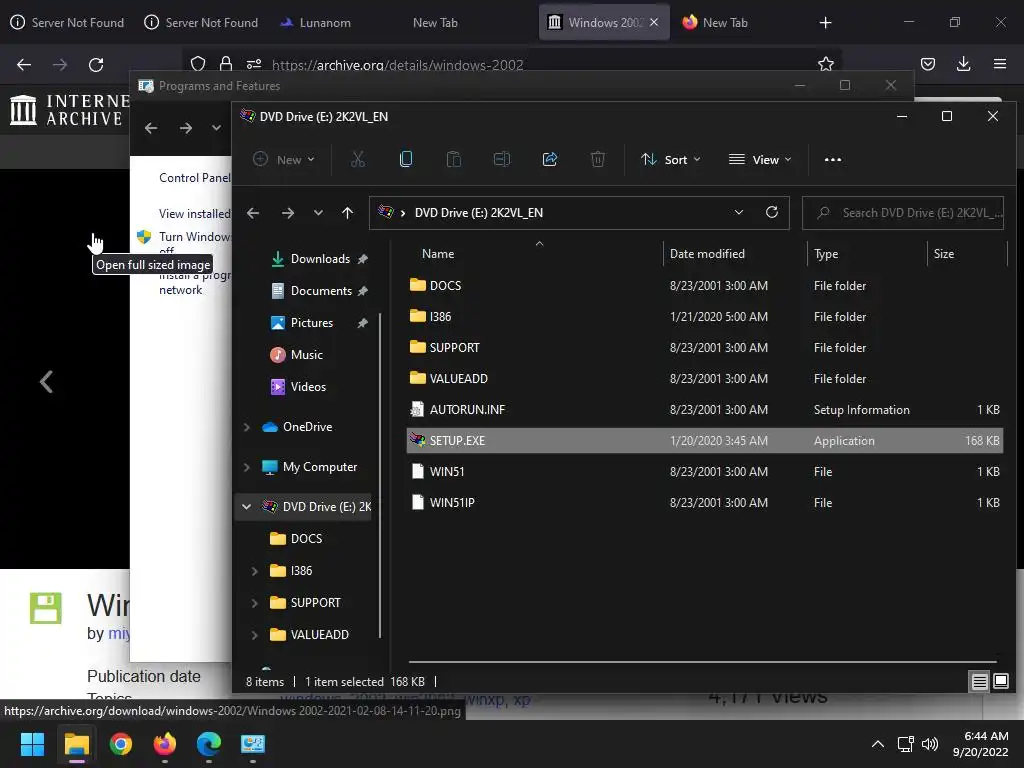
Task: Open Windows Start menu
Action: click(x=32, y=744)
